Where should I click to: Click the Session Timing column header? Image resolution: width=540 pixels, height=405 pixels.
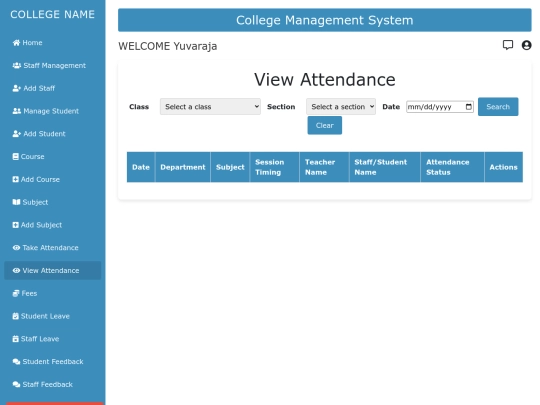274,167
